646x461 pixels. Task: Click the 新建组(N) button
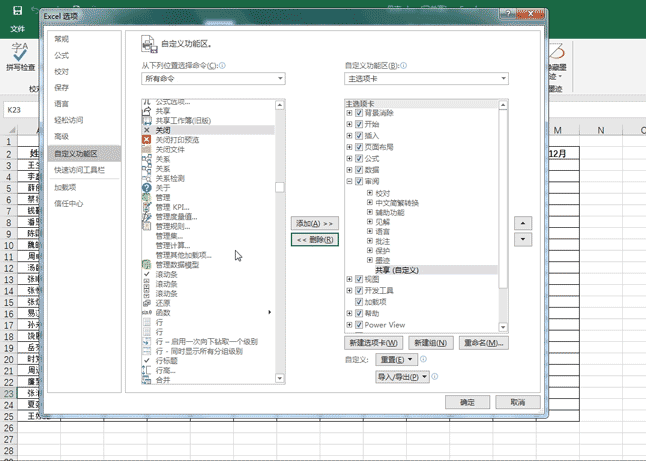coord(431,343)
